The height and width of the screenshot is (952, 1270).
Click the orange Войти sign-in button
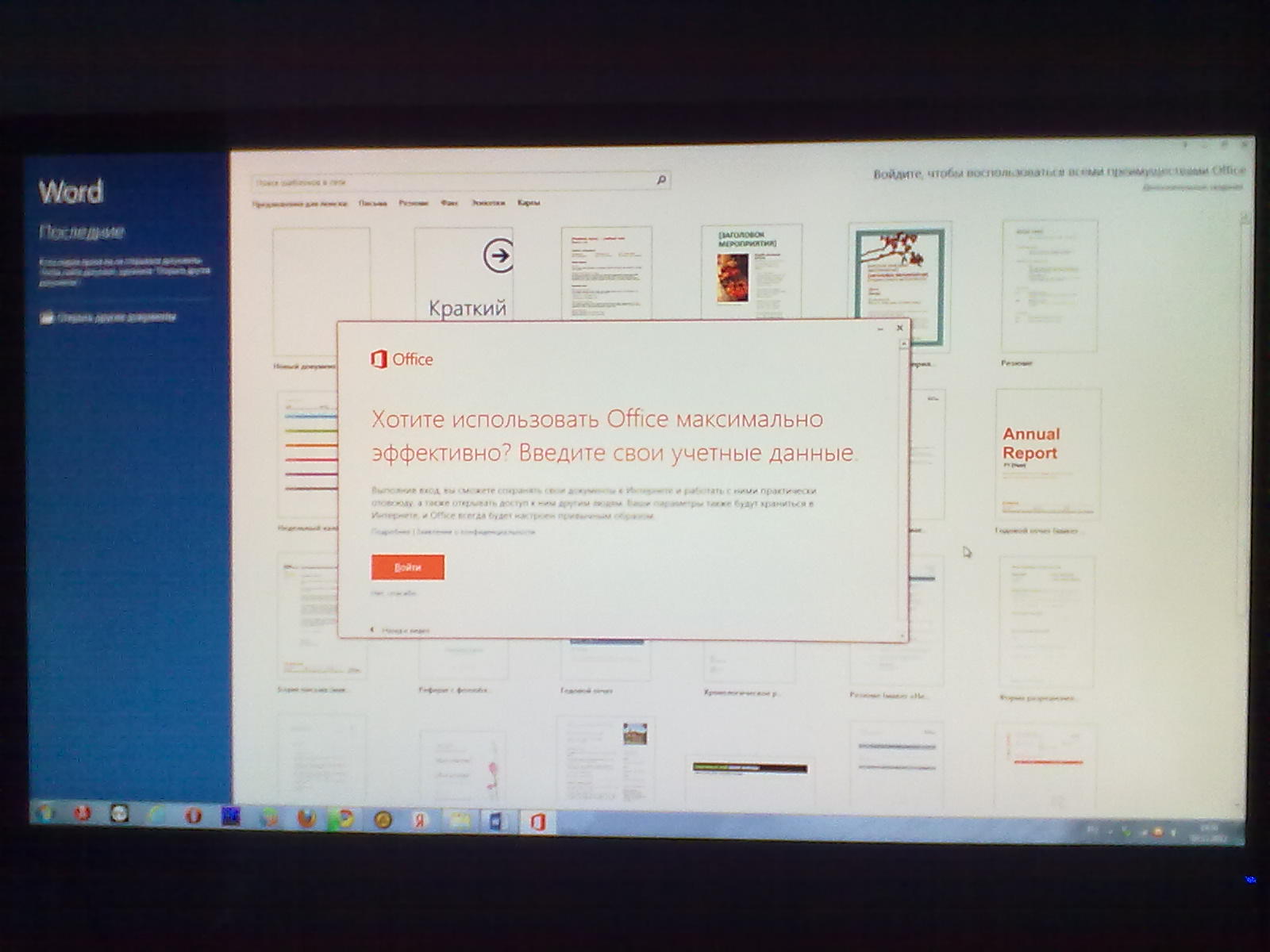407,567
